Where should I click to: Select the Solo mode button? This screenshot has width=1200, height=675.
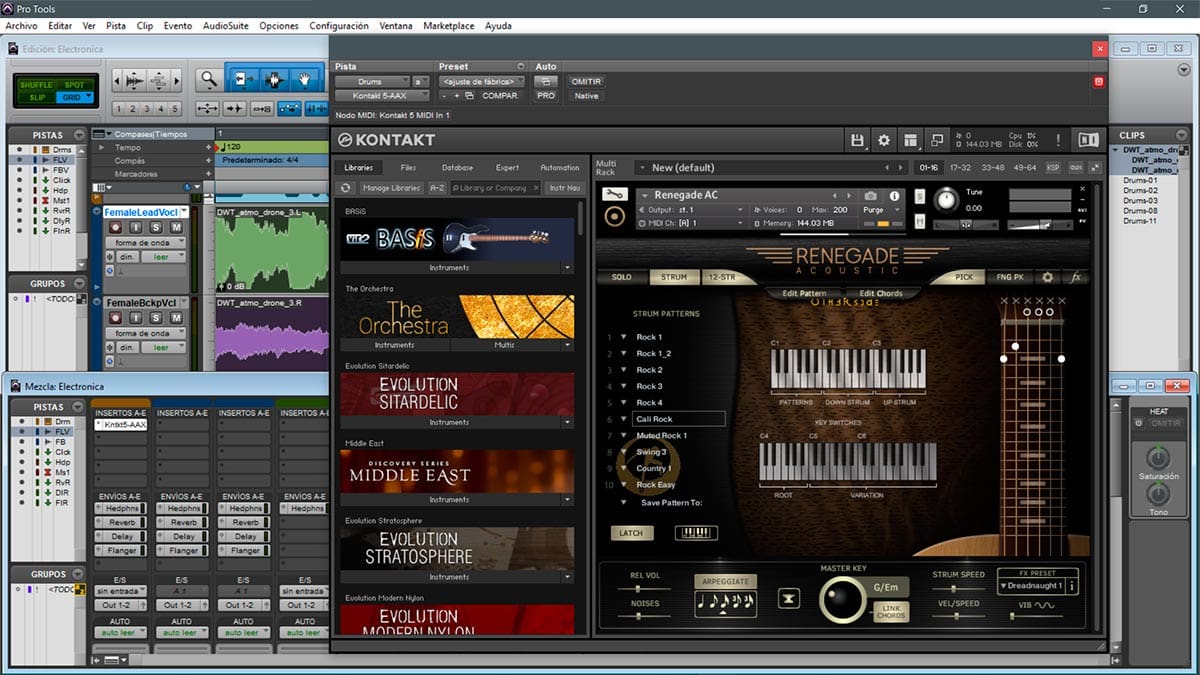coord(621,277)
